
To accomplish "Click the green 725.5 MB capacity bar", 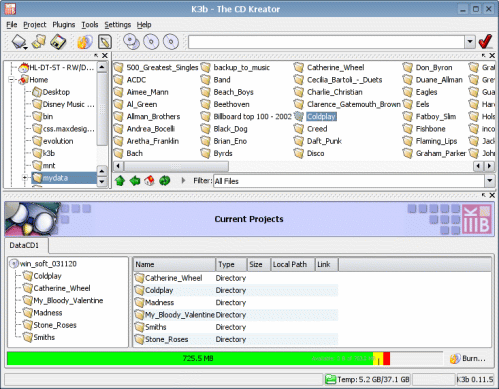I will (x=190, y=359).
